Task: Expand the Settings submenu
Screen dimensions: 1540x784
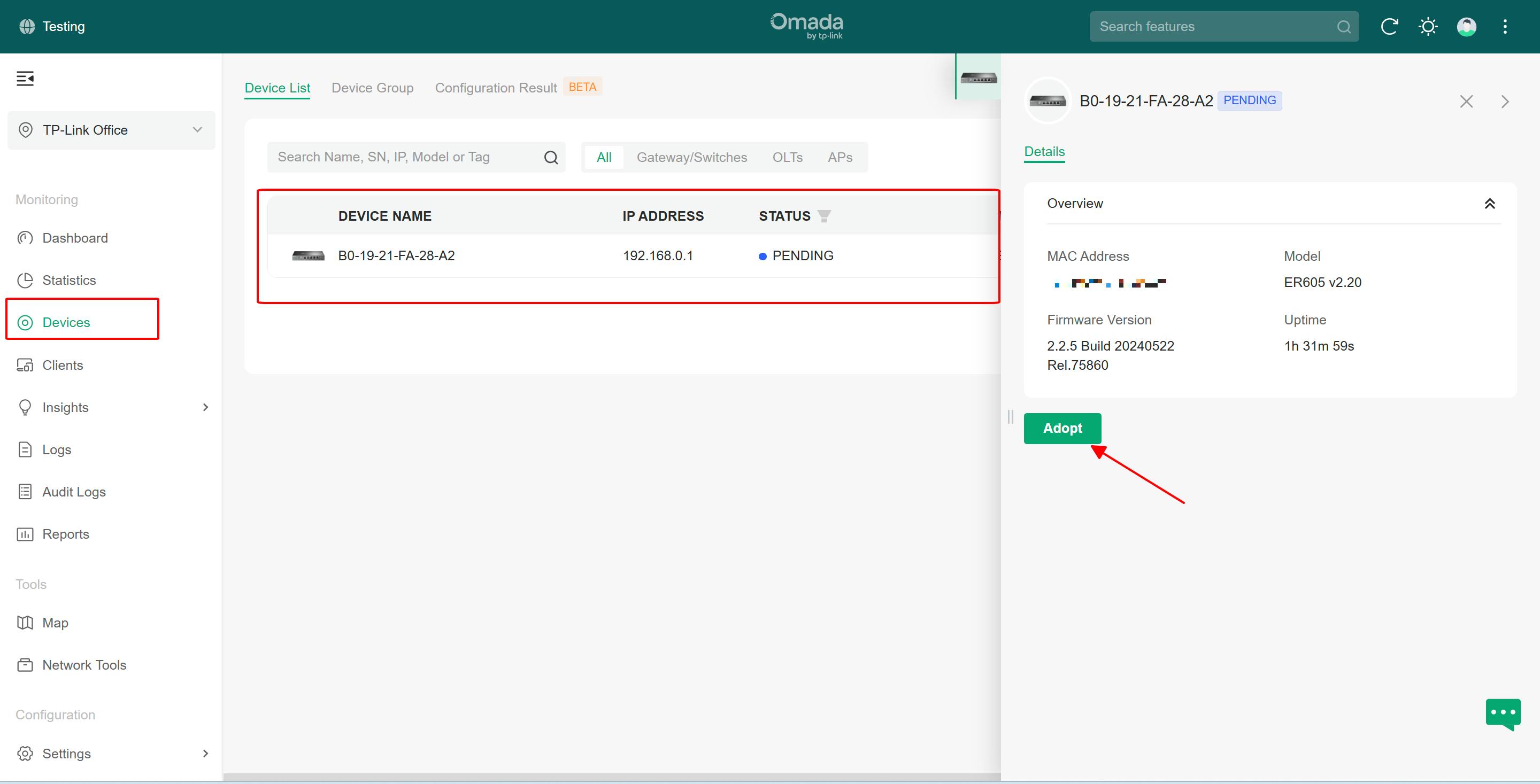Action: [206, 754]
